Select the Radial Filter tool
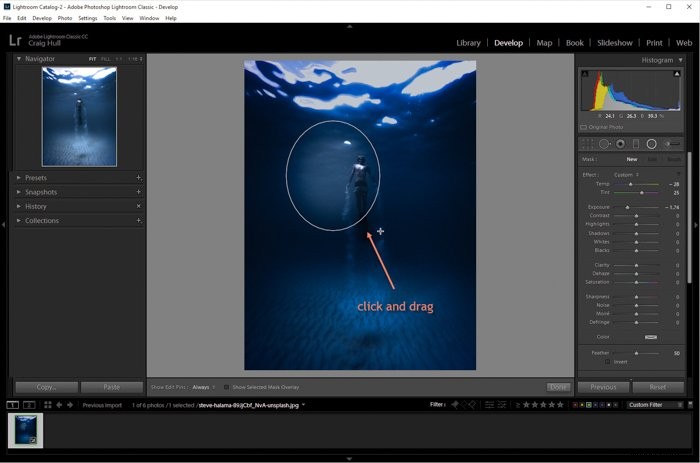The image size is (700, 463). click(x=651, y=144)
